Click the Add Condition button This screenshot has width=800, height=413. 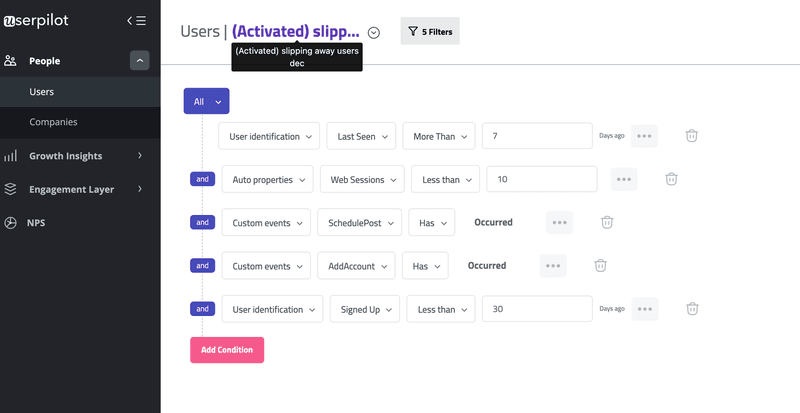point(227,350)
